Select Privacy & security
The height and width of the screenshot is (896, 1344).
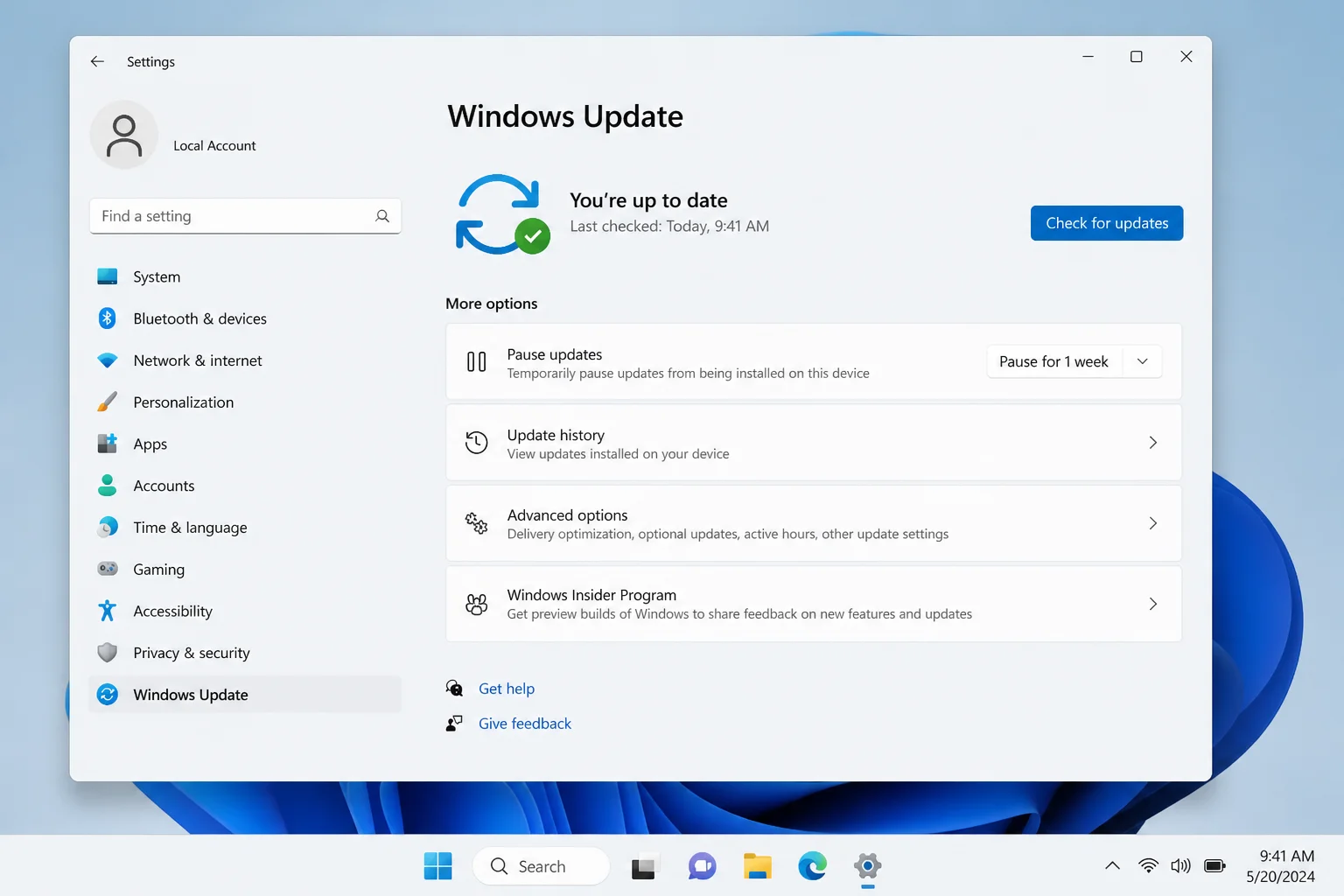pos(245,653)
